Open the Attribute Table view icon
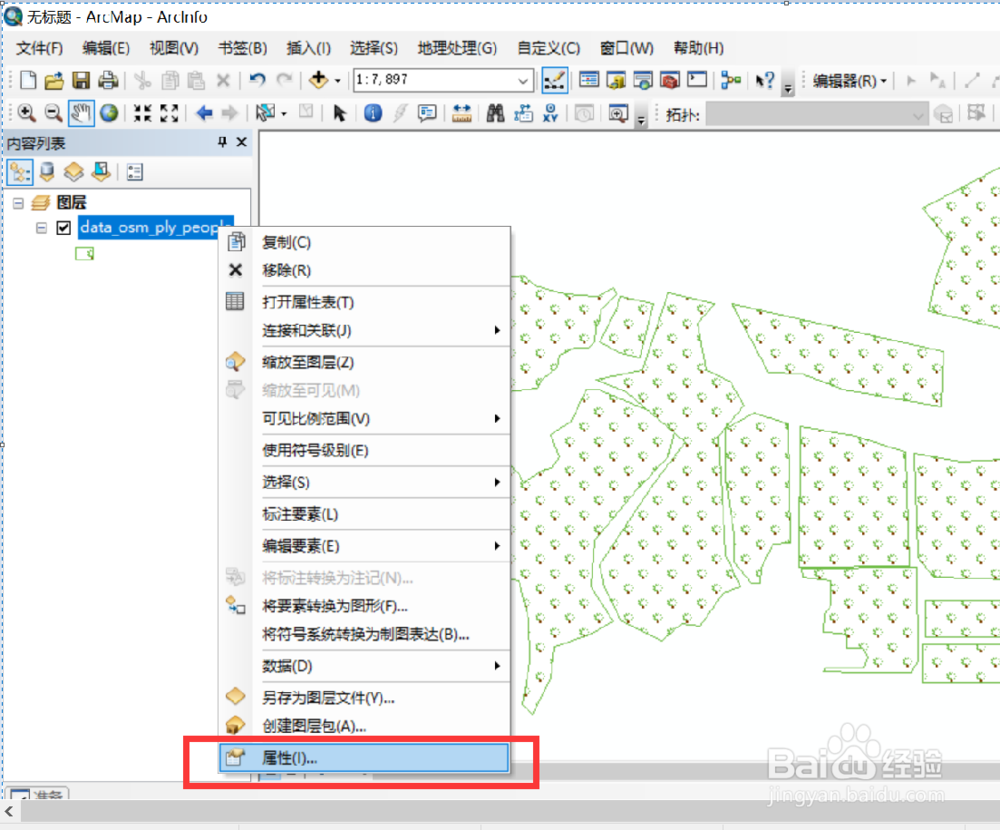The width and height of the screenshot is (1000, 830). 237,301
